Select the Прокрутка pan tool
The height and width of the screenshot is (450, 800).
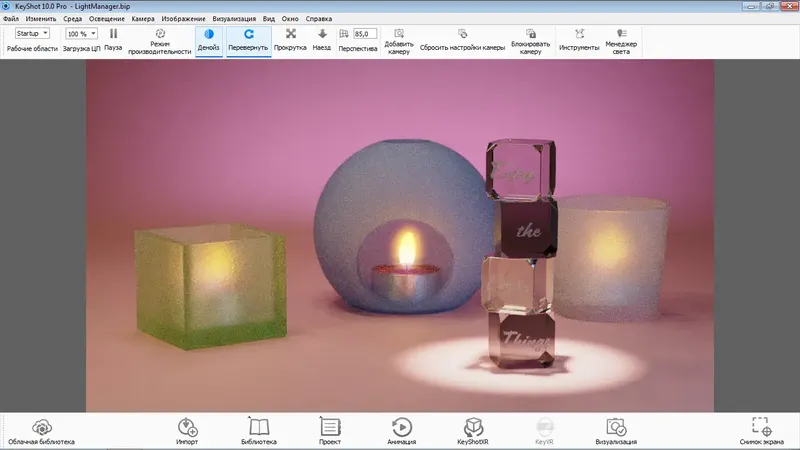[290, 40]
